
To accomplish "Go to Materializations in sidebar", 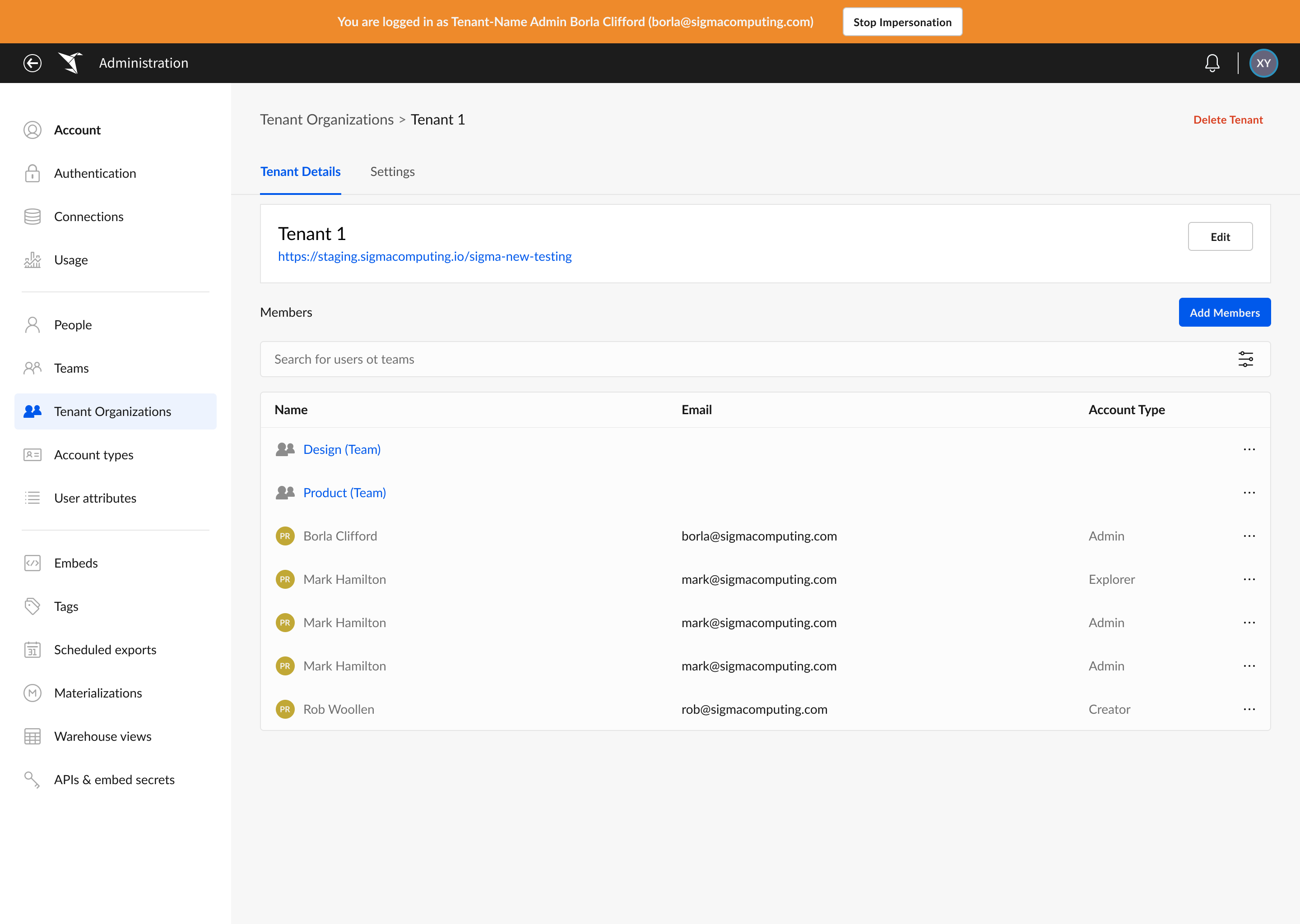I will click(98, 693).
